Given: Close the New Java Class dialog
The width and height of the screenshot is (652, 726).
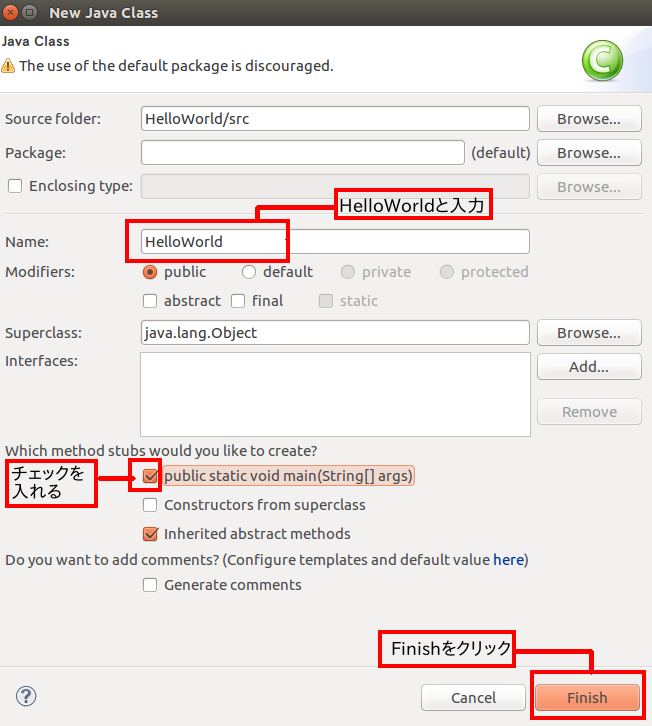Looking at the screenshot, I should (10, 13).
